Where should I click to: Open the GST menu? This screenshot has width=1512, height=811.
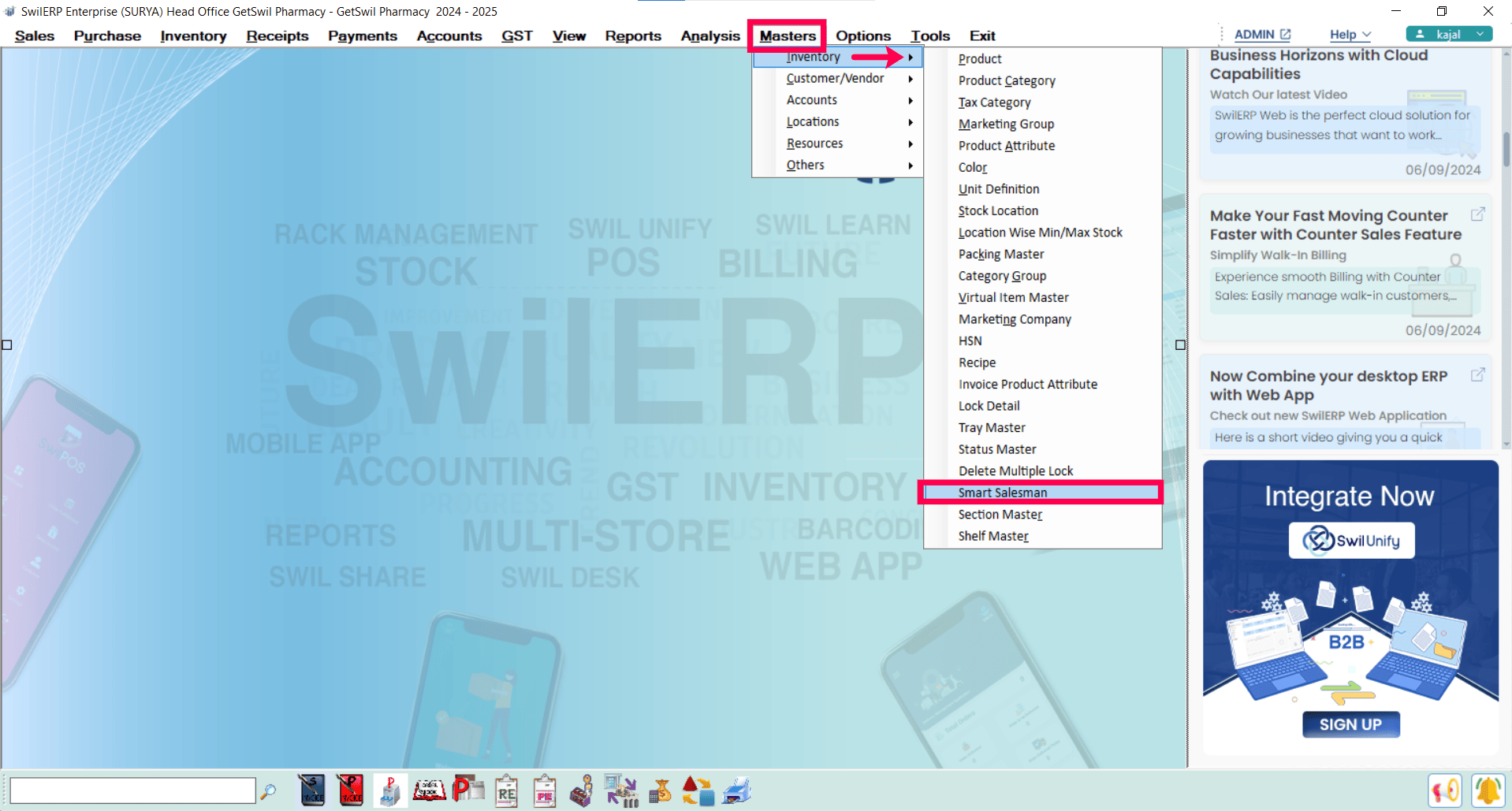point(517,35)
